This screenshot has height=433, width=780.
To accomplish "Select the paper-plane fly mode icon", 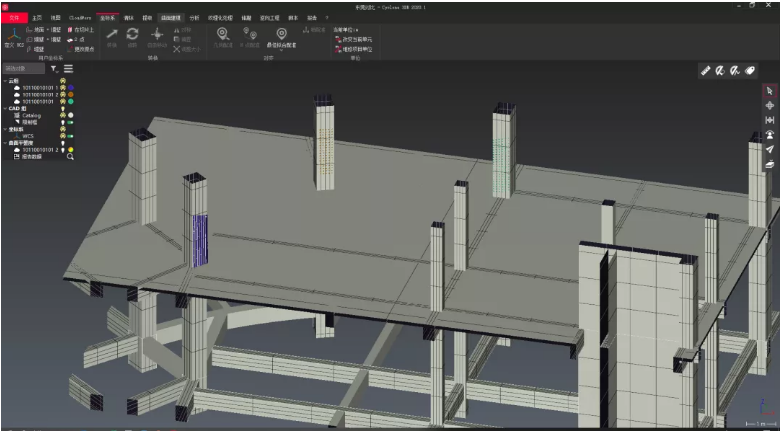I will [769, 149].
